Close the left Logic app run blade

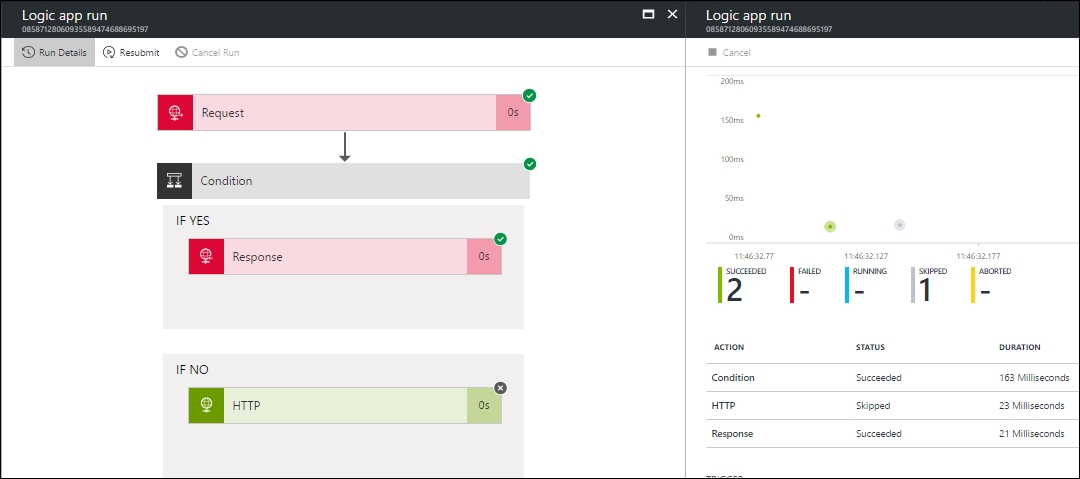pyautogui.click(x=672, y=14)
